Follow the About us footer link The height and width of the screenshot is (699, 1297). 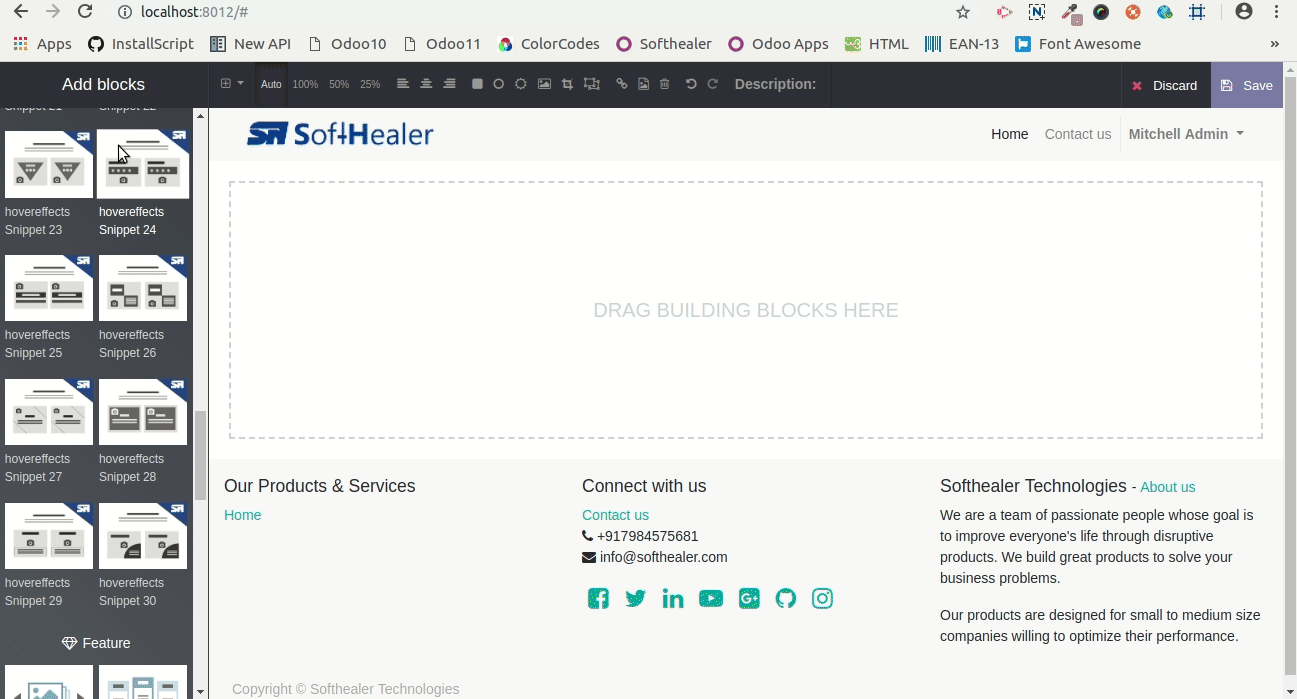1167,487
